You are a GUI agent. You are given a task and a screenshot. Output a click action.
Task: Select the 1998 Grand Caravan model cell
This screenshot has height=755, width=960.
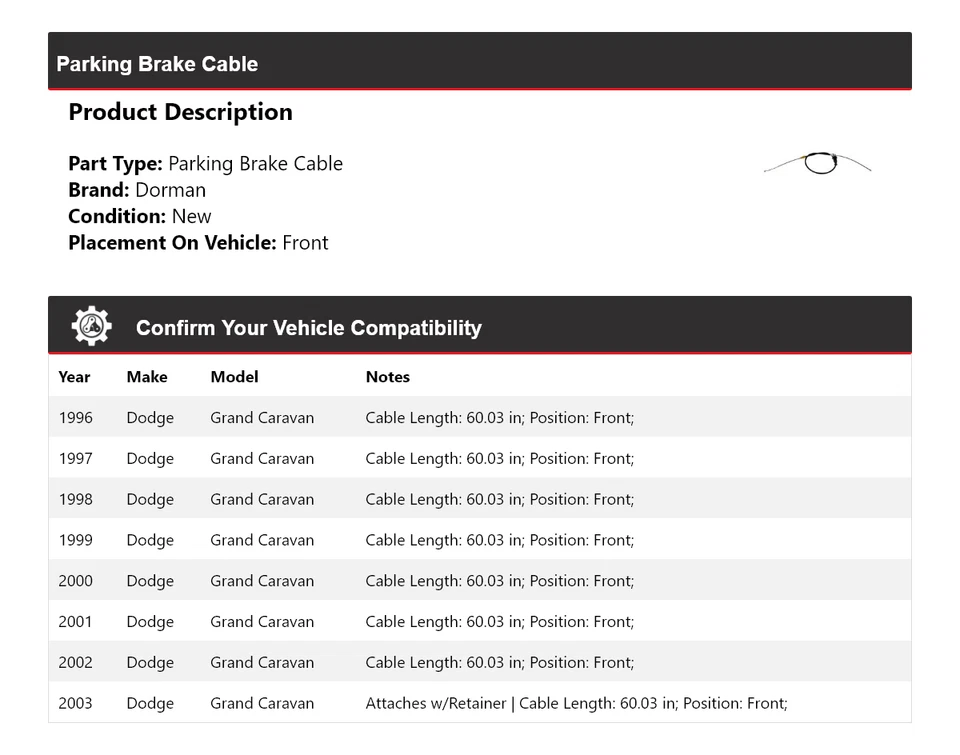click(x=262, y=500)
